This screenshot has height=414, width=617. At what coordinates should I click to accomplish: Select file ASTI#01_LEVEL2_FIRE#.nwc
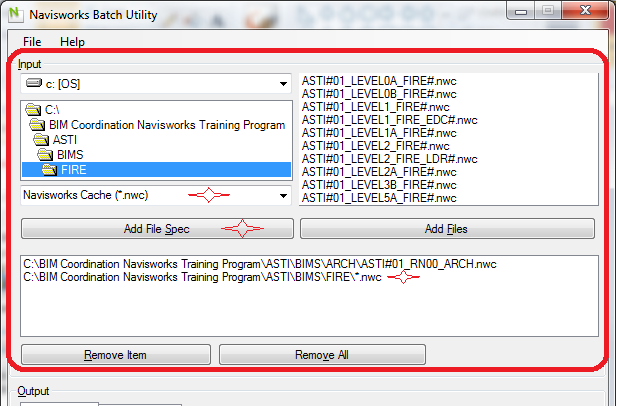click(375, 146)
